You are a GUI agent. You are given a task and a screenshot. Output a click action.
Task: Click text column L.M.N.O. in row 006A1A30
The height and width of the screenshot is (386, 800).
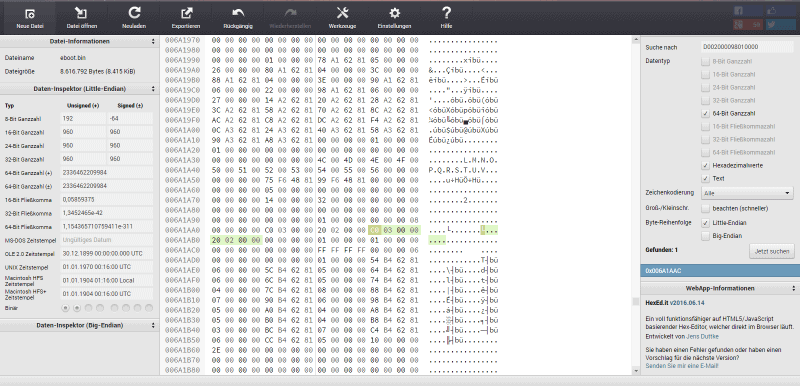[x=481, y=160]
